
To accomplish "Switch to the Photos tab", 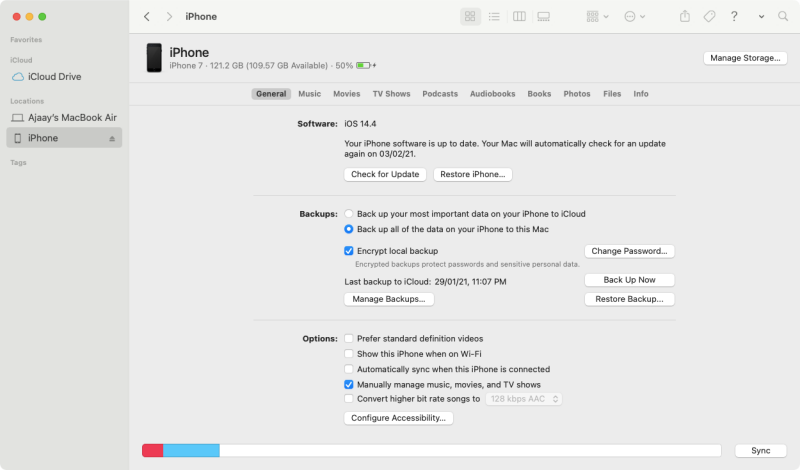I will (x=577, y=94).
